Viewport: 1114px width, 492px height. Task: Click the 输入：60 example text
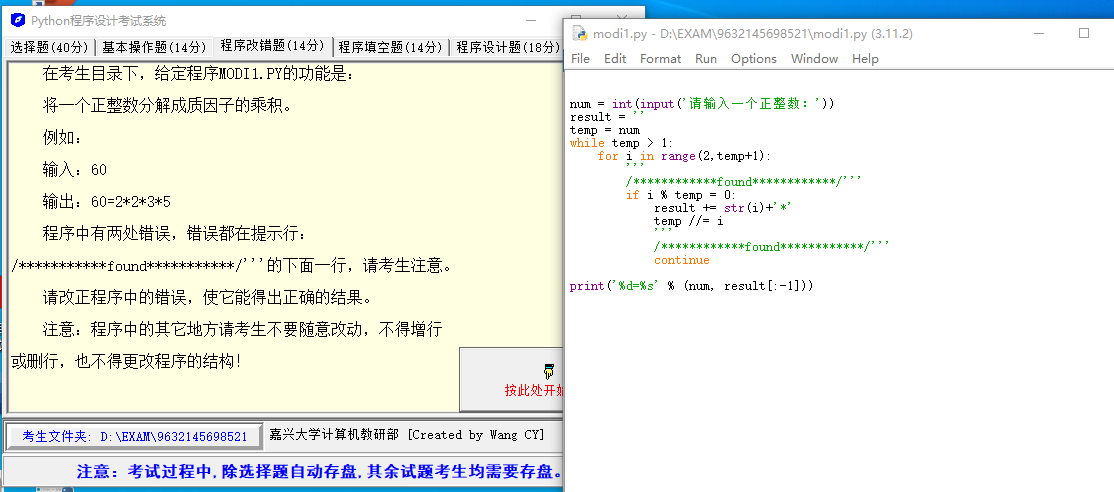click(75, 170)
